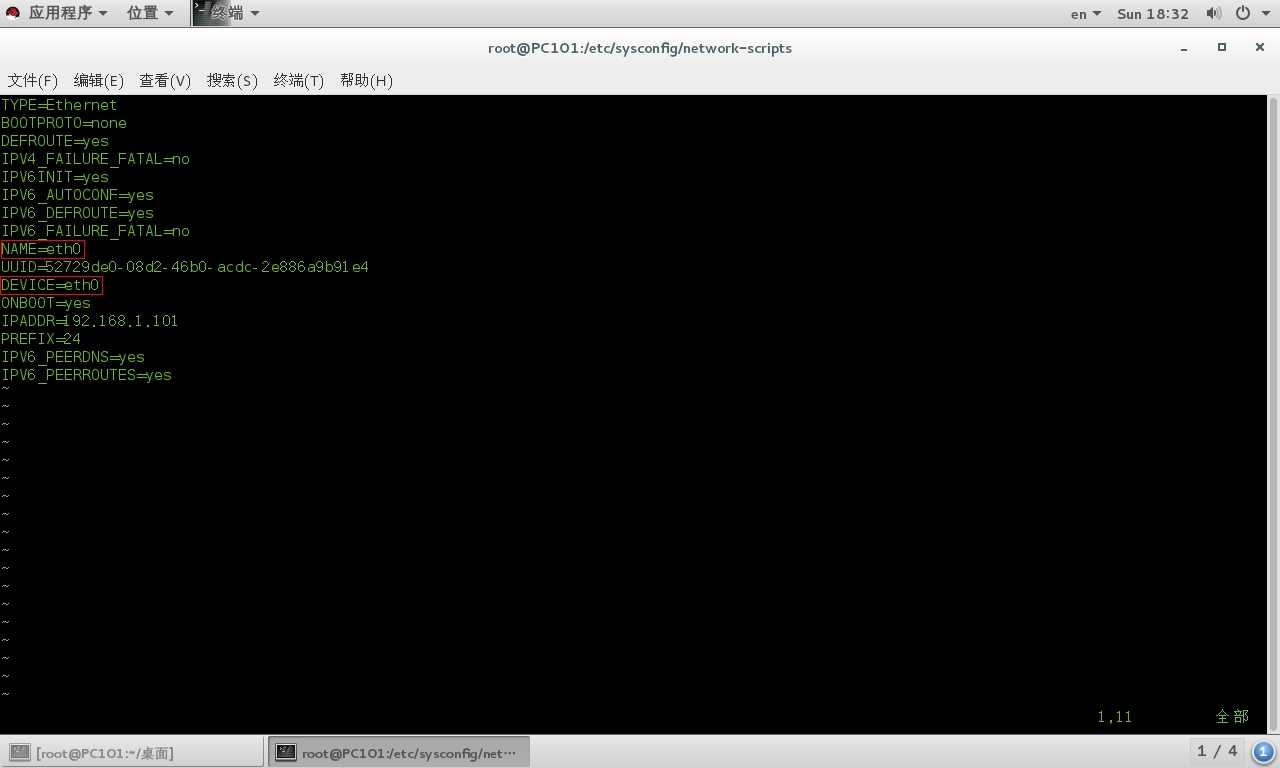This screenshot has height=768, width=1280.
Task: Click the IPV4_FAILURE_FATAL=no line
Action: [x=95, y=159]
